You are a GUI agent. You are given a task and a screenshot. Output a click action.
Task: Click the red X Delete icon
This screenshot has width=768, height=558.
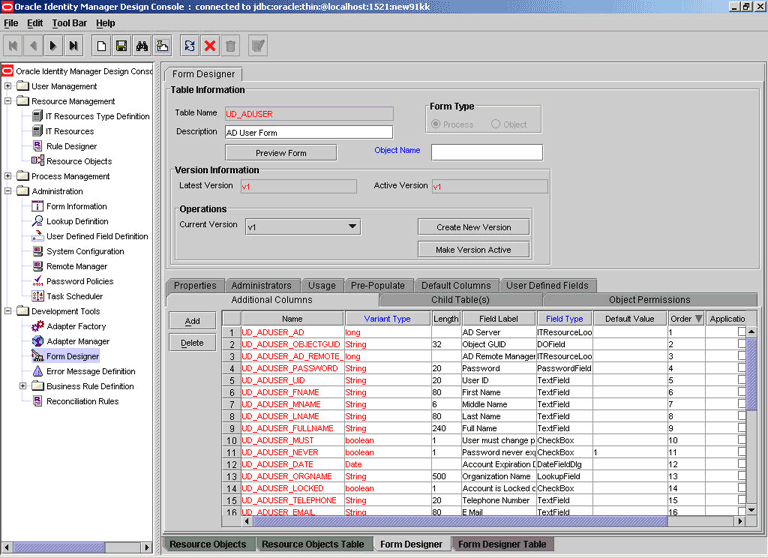click(210, 46)
